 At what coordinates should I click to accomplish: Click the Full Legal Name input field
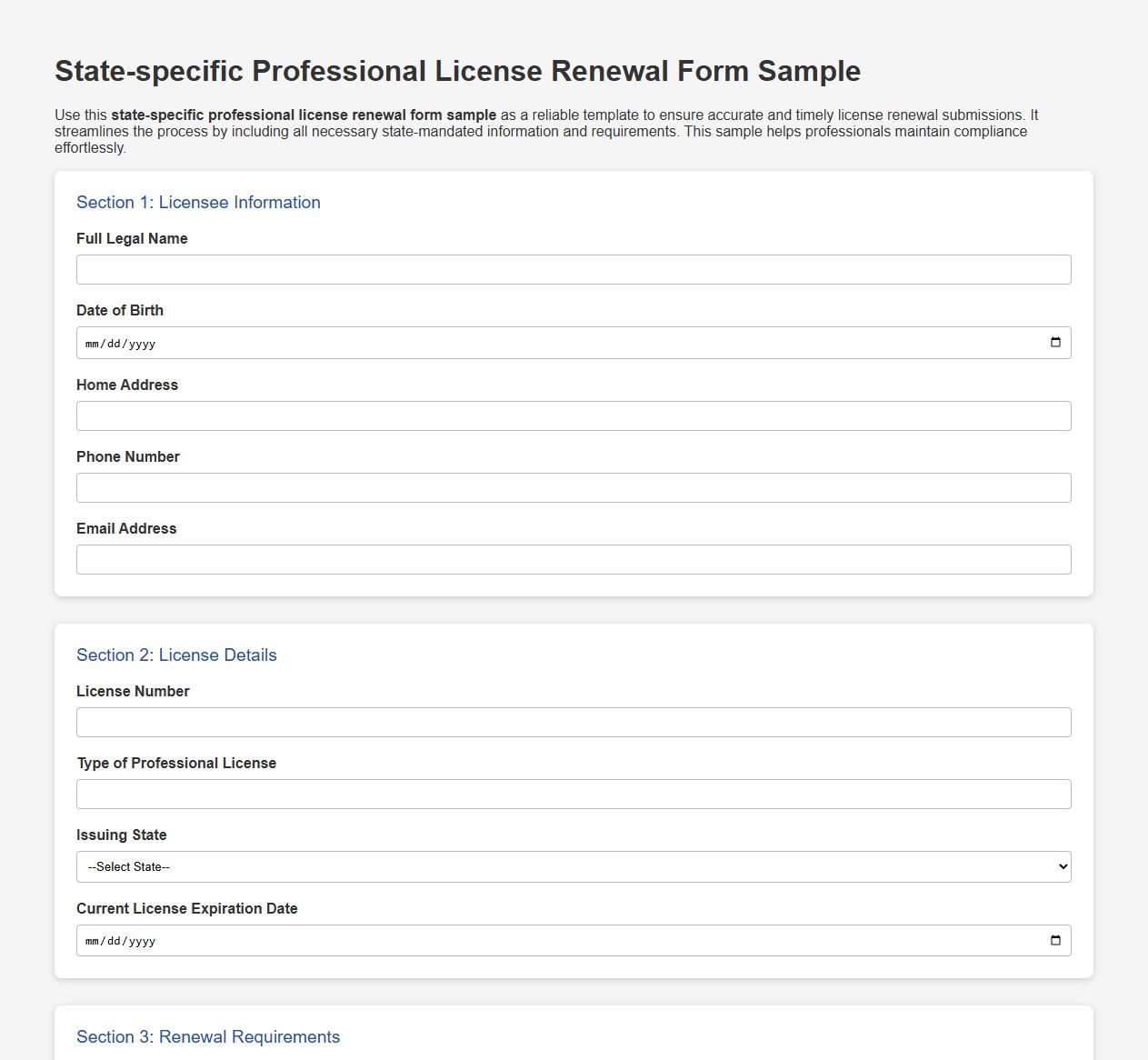(x=573, y=269)
